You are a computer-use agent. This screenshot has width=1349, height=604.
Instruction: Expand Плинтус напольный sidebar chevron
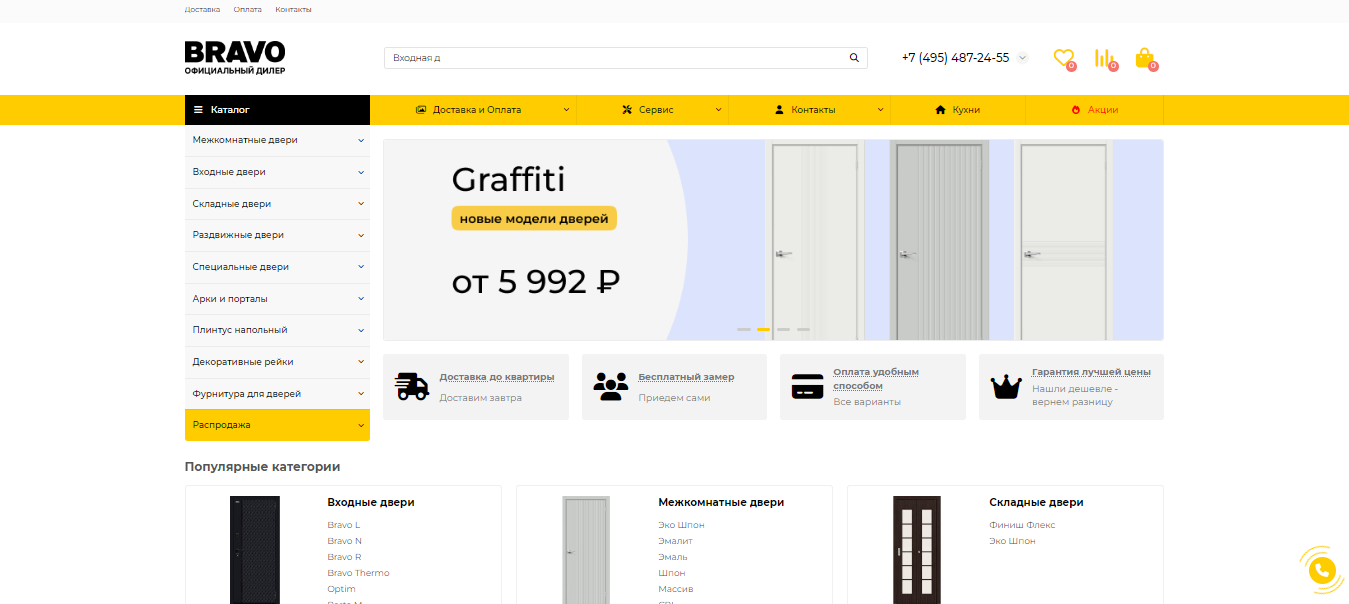pyautogui.click(x=361, y=330)
